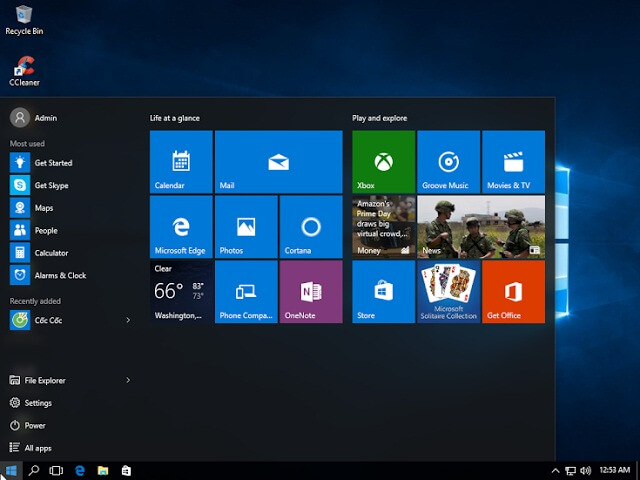This screenshot has width=640, height=480.
Task: Open the Mail tile
Action: coord(278,162)
